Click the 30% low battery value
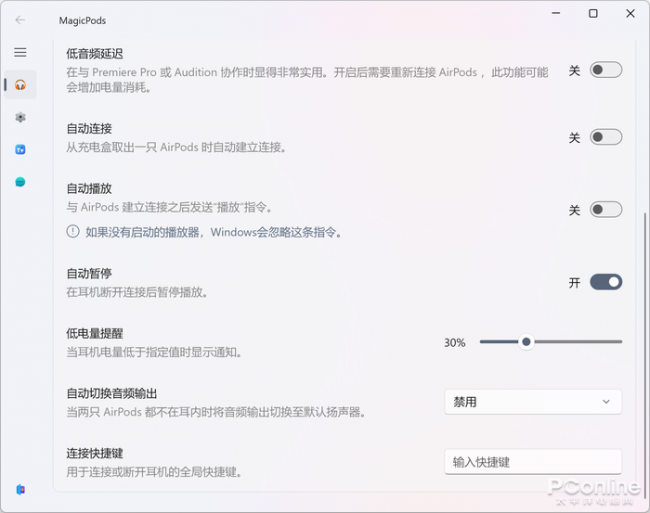 455,343
